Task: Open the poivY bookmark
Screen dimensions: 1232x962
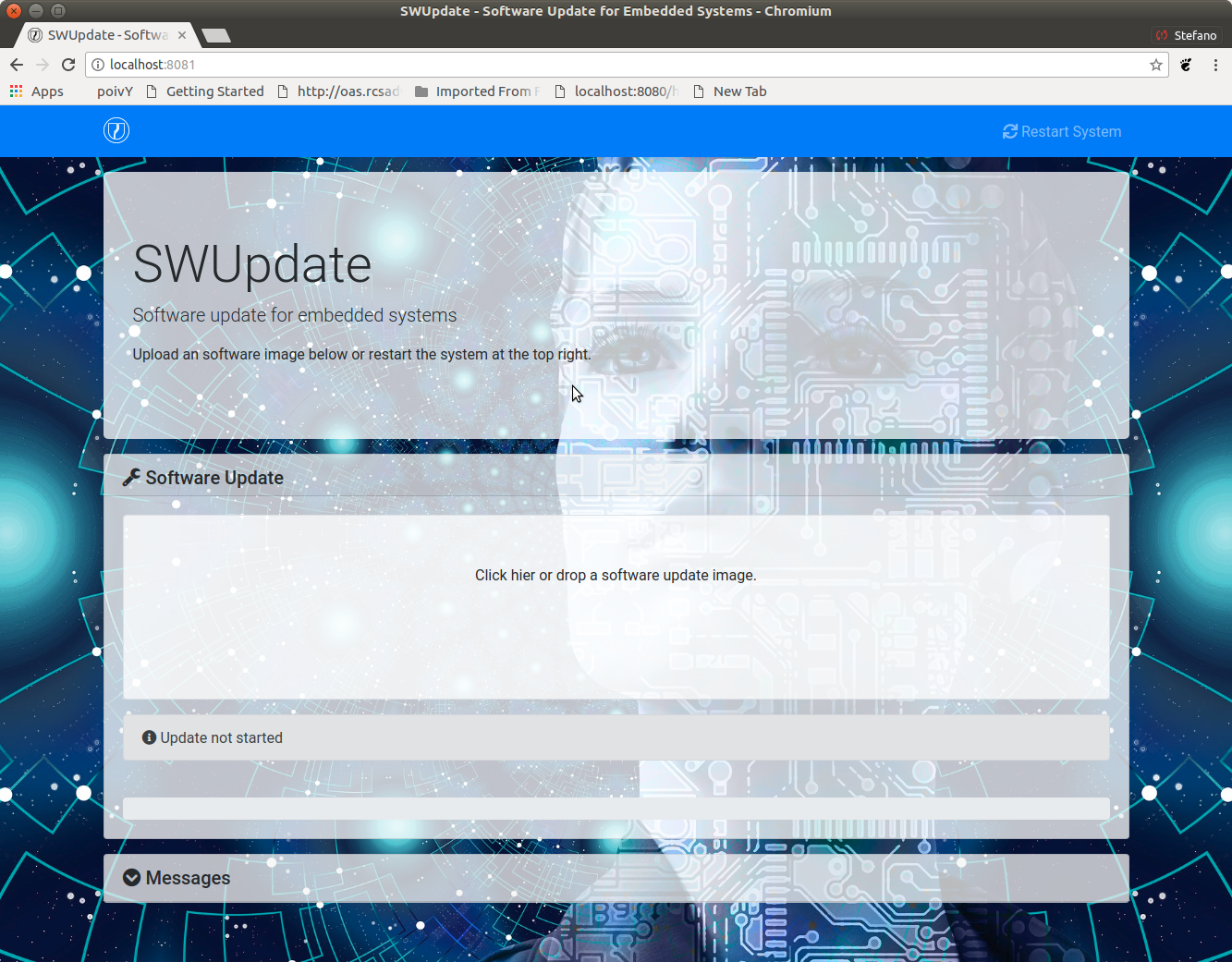Action: point(115,91)
